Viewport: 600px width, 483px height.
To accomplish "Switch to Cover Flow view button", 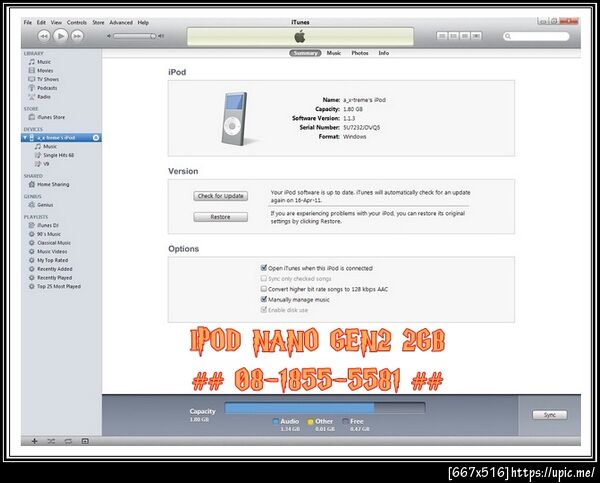I will (x=476, y=36).
